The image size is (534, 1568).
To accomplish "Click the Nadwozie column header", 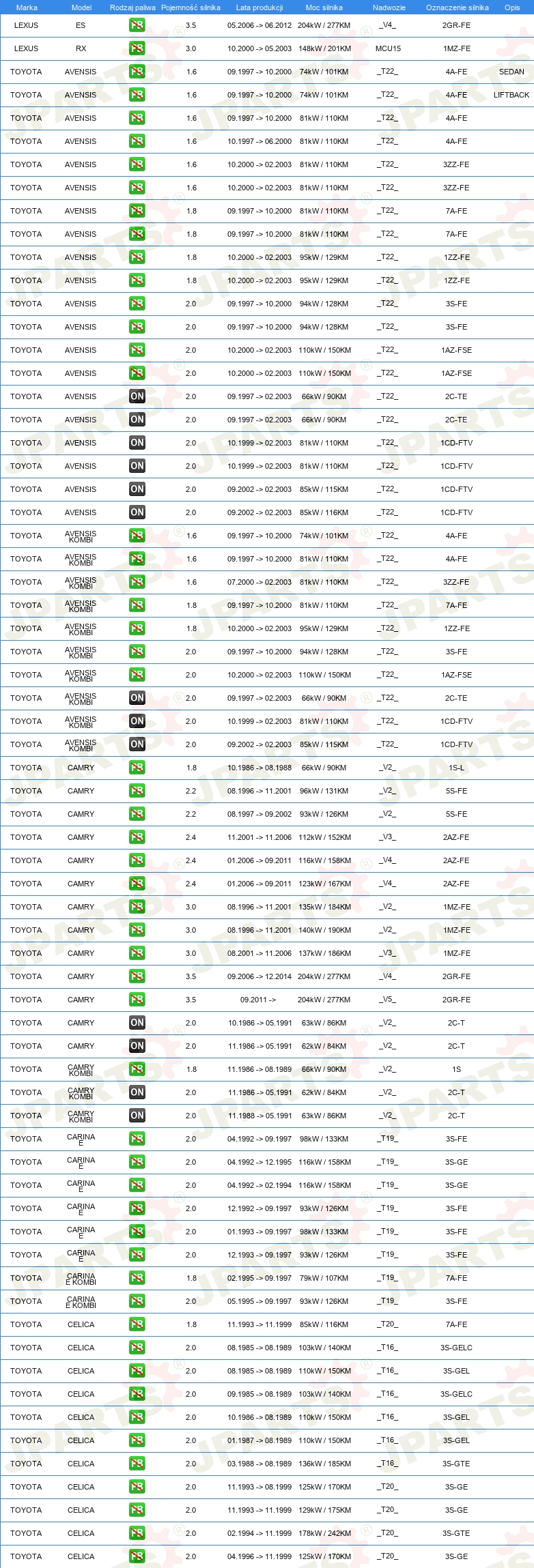I will click(389, 8).
